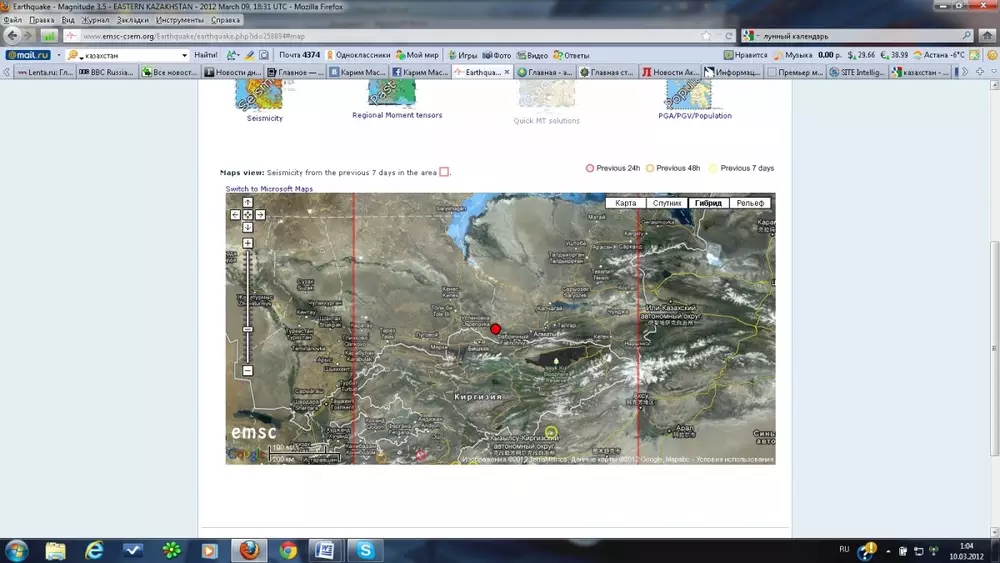Zoom out using the map minus button

coord(248,371)
